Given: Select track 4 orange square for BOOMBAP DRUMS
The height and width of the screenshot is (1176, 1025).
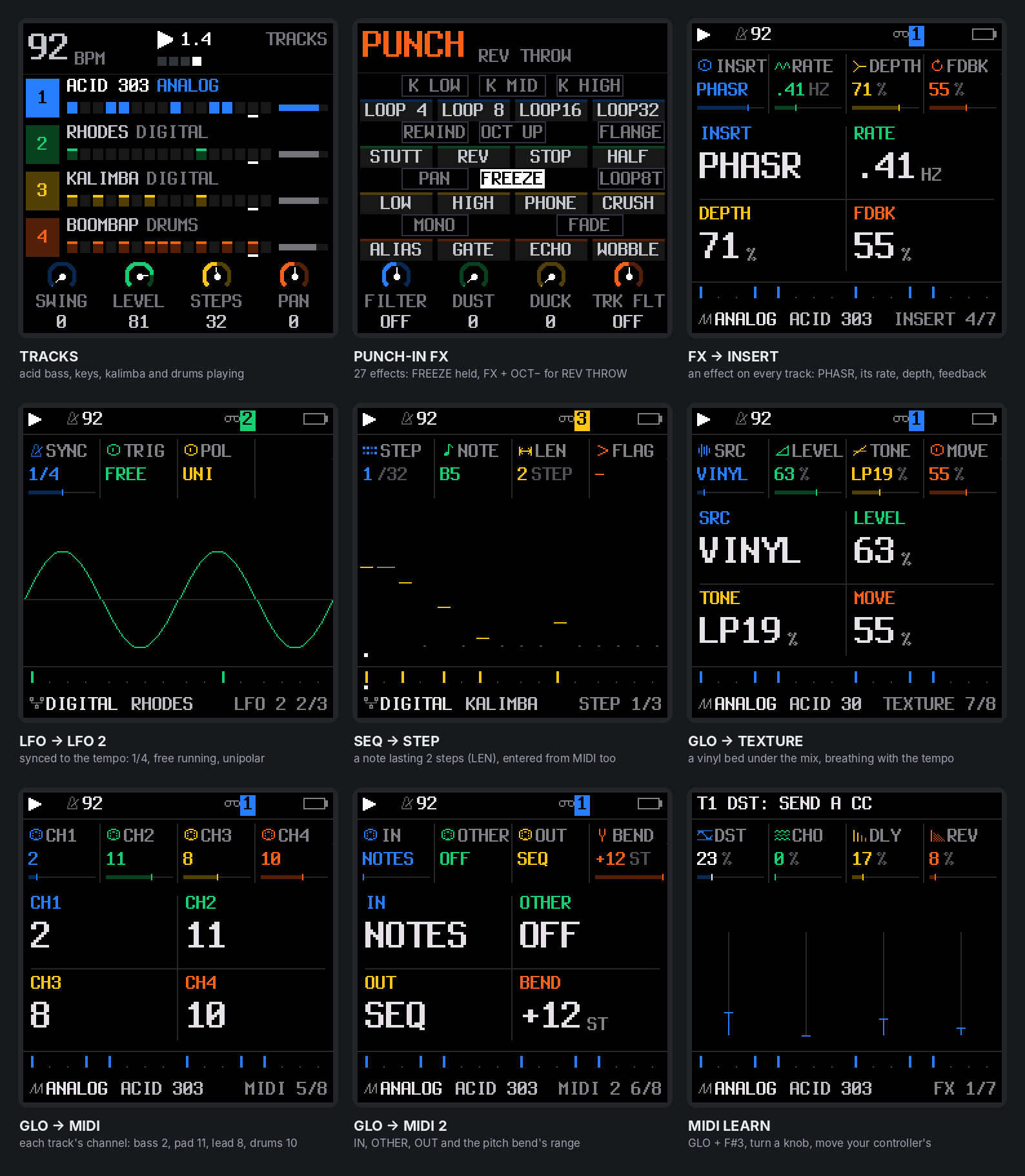Looking at the screenshot, I should (42, 236).
